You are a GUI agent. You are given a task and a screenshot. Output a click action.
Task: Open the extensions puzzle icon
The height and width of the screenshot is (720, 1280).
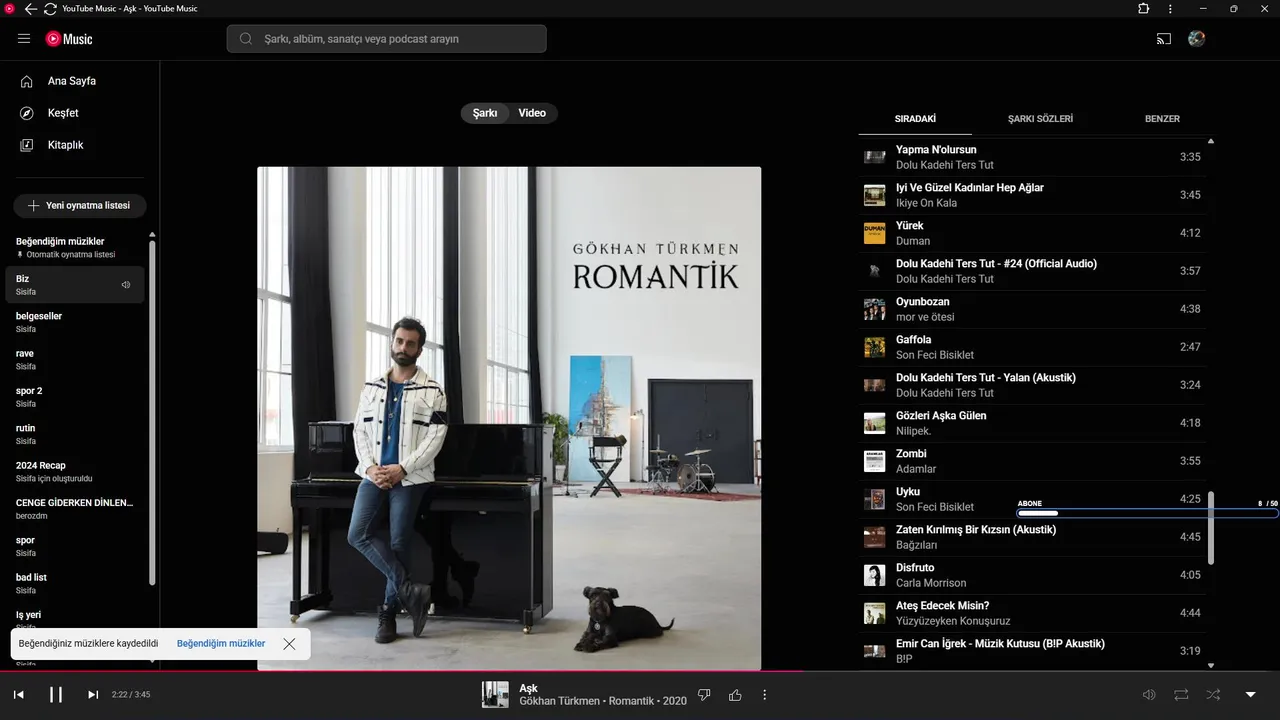1144,9
